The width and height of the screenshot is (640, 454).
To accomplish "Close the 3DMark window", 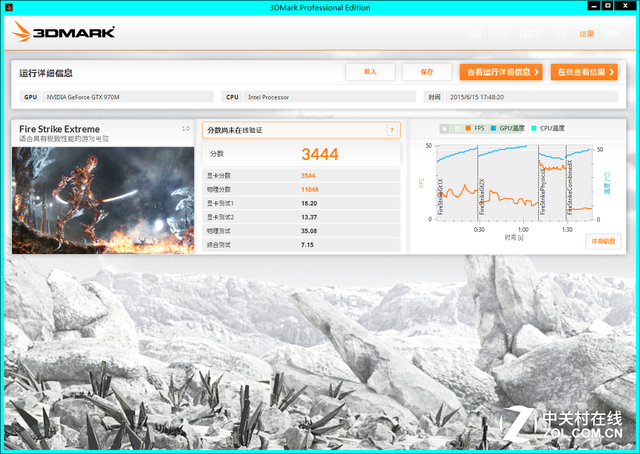I will 626,6.
